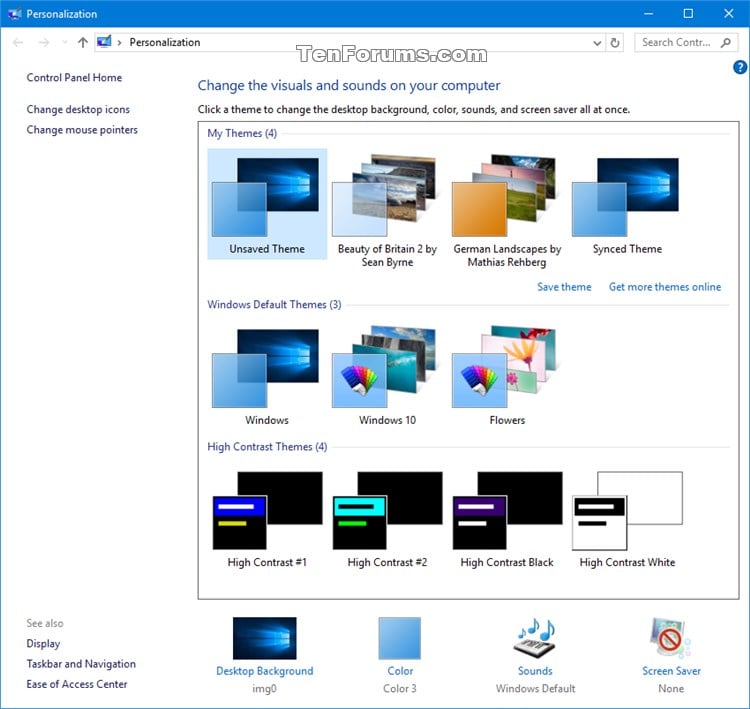The width and height of the screenshot is (750, 709).
Task: Apply High Contrast White theme
Action: (627, 520)
